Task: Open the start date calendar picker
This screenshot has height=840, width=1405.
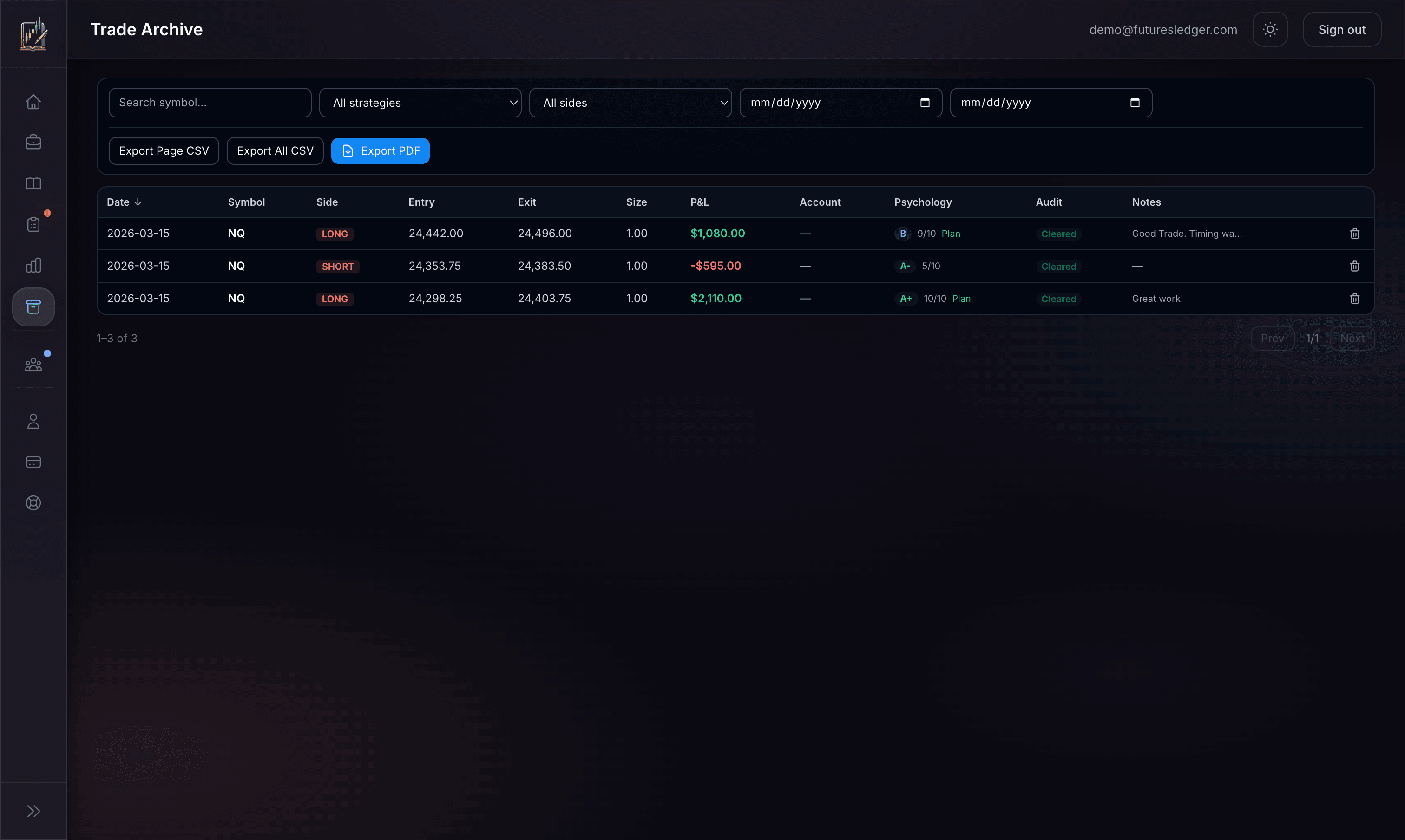Action: 924,103
